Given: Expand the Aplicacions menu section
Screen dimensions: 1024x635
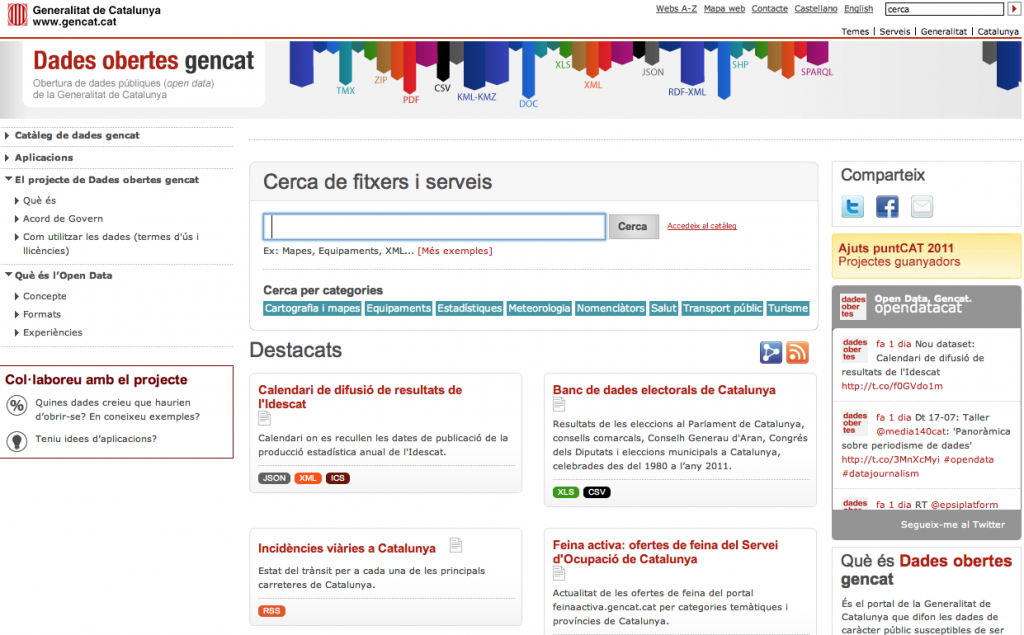Looking at the screenshot, I should [44, 157].
